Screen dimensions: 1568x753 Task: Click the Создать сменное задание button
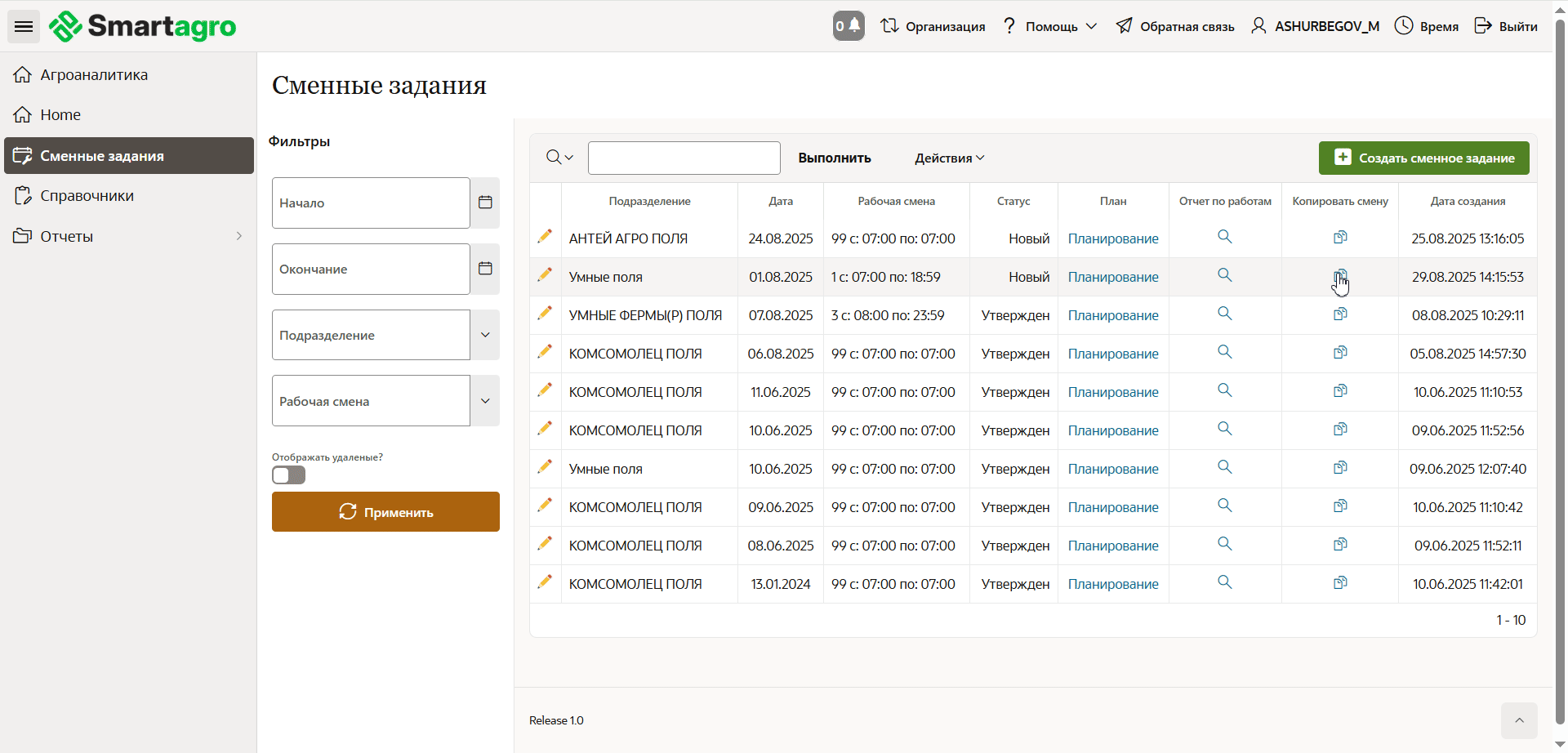[x=1423, y=158]
